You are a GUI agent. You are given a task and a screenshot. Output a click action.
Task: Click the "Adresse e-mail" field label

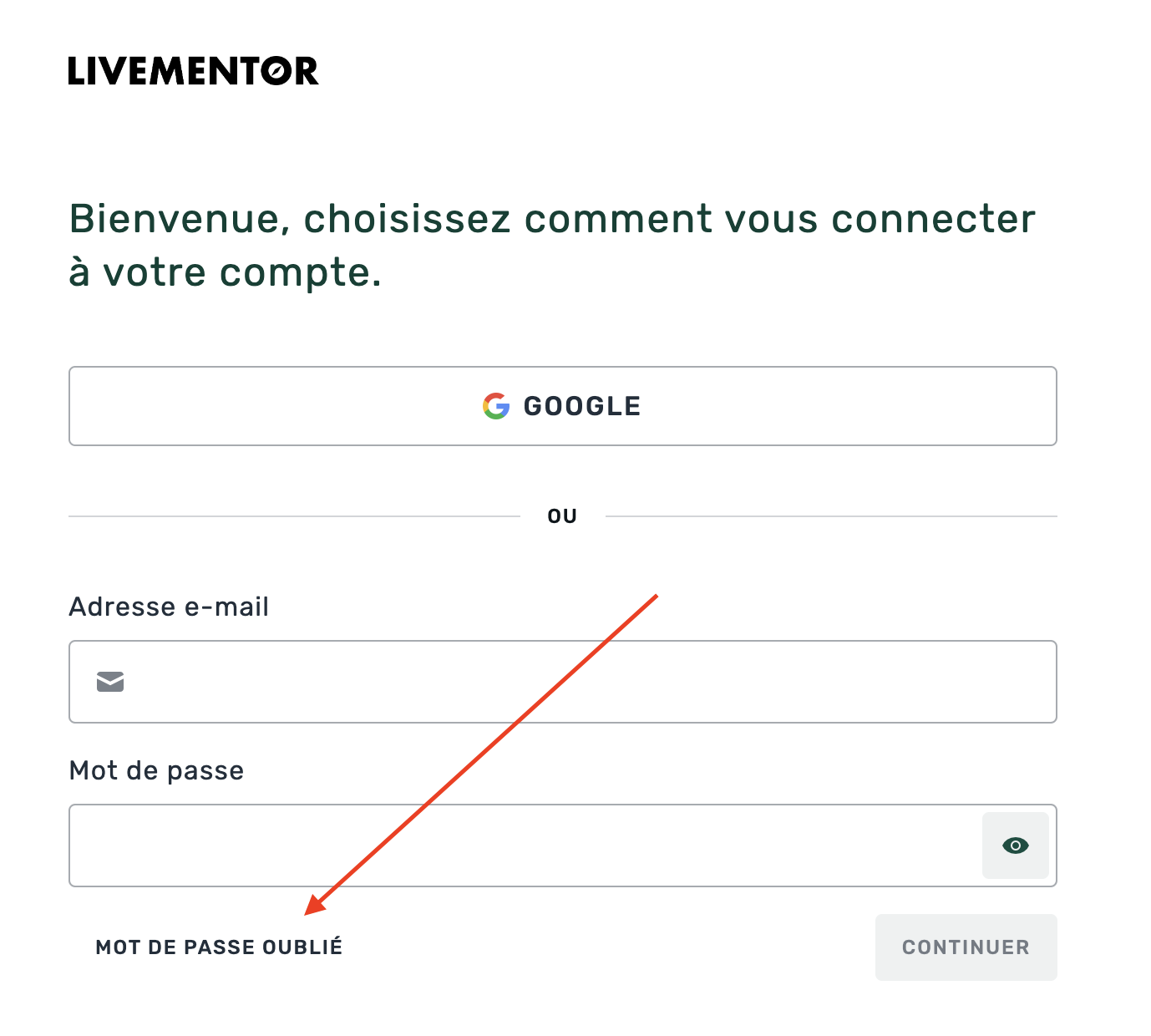click(x=169, y=607)
